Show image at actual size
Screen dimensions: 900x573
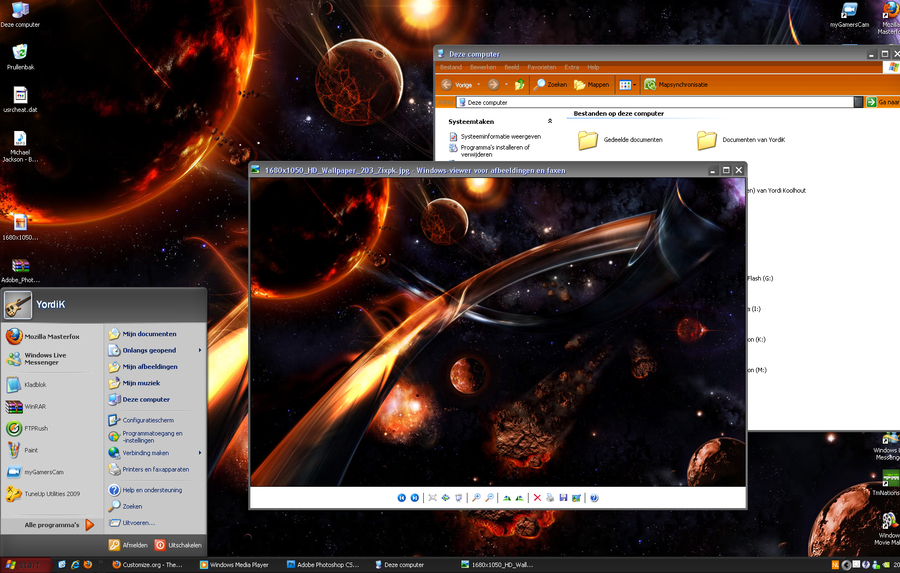[x=445, y=498]
